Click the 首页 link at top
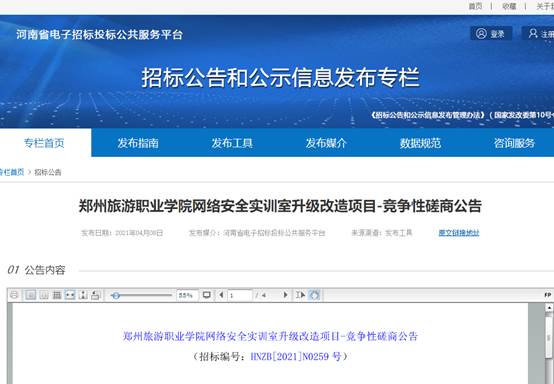Image resolution: width=554 pixels, height=384 pixels. pos(476,6)
